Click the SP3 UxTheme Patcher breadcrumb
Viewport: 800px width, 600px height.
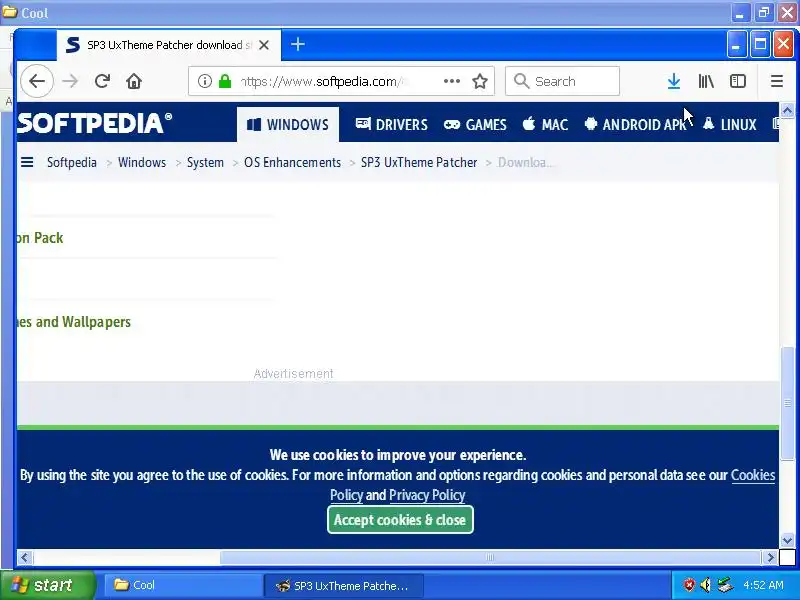(419, 162)
